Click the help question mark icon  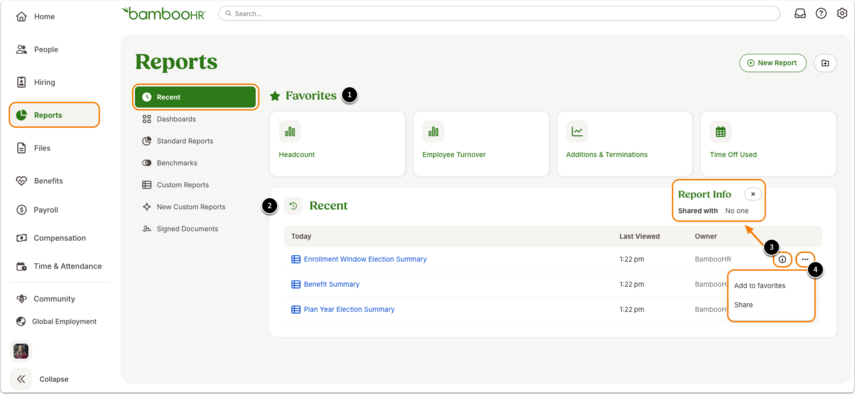(821, 14)
